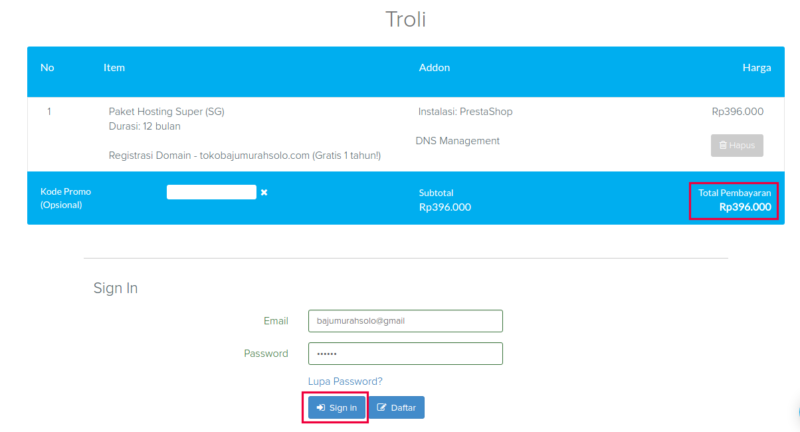Click row number 1 in the cart
Screen dimensions: 800x432
pyautogui.click(x=49, y=111)
